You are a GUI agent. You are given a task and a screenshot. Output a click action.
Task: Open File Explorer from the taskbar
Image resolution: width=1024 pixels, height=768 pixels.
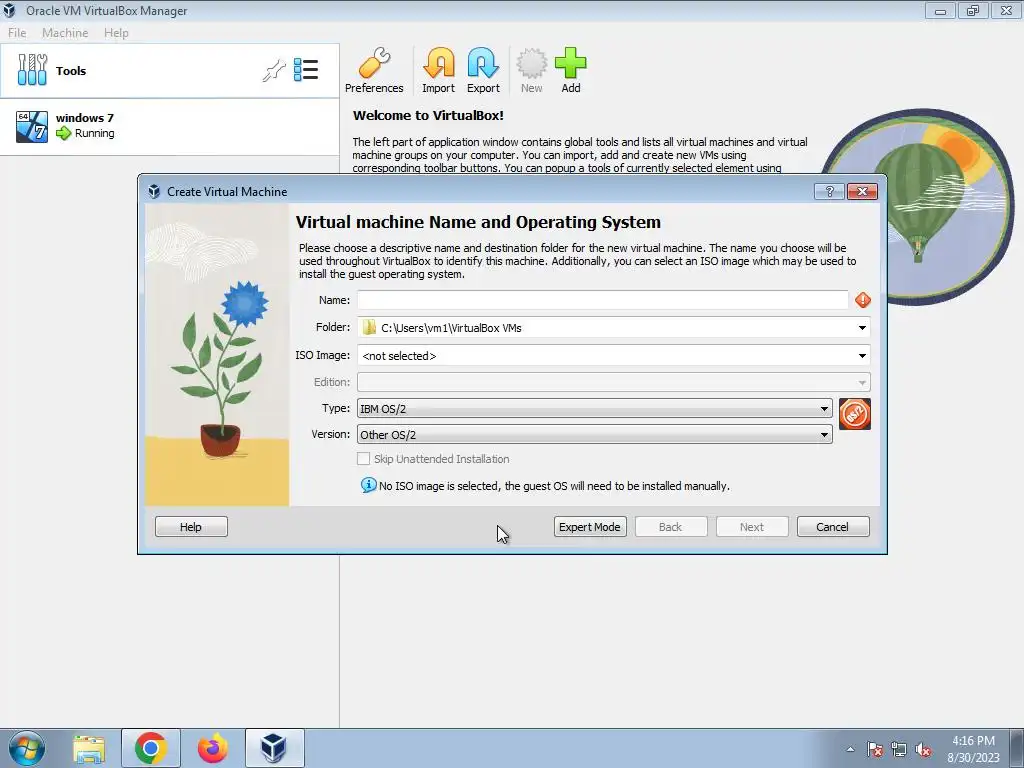(89, 748)
